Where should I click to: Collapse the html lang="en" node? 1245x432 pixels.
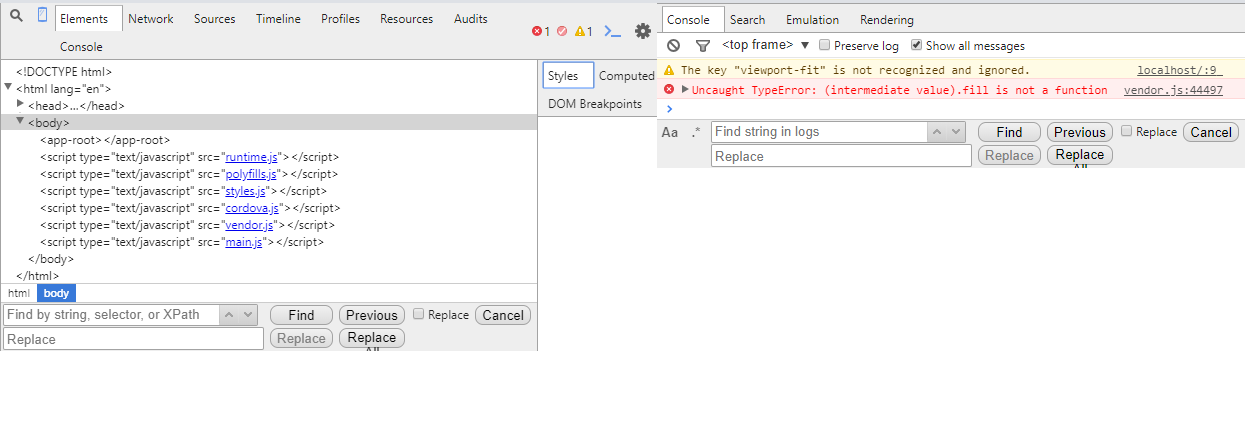9,87
